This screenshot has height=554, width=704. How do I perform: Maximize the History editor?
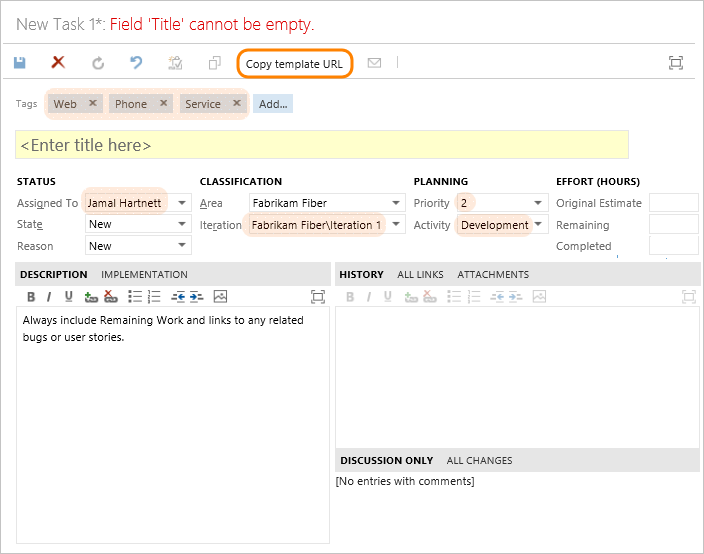[689, 297]
